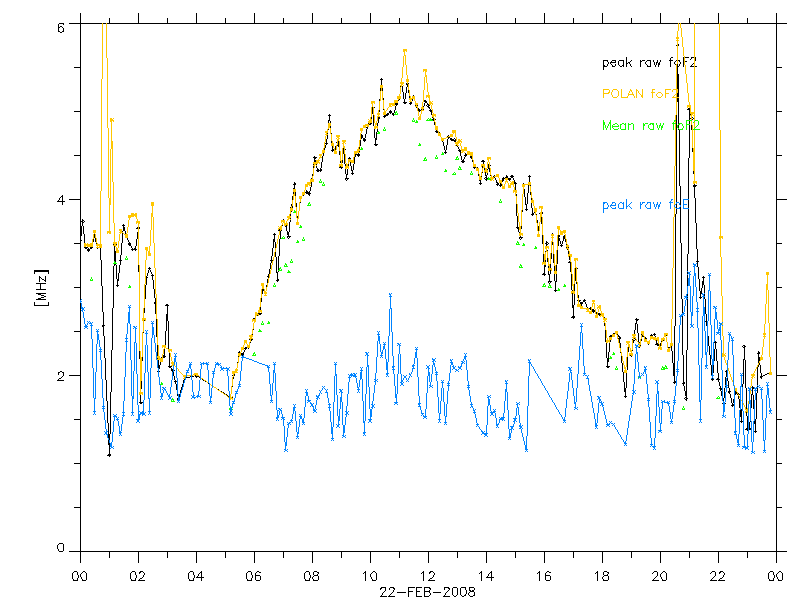Click x-axis hour label 08

click(312, 577)
